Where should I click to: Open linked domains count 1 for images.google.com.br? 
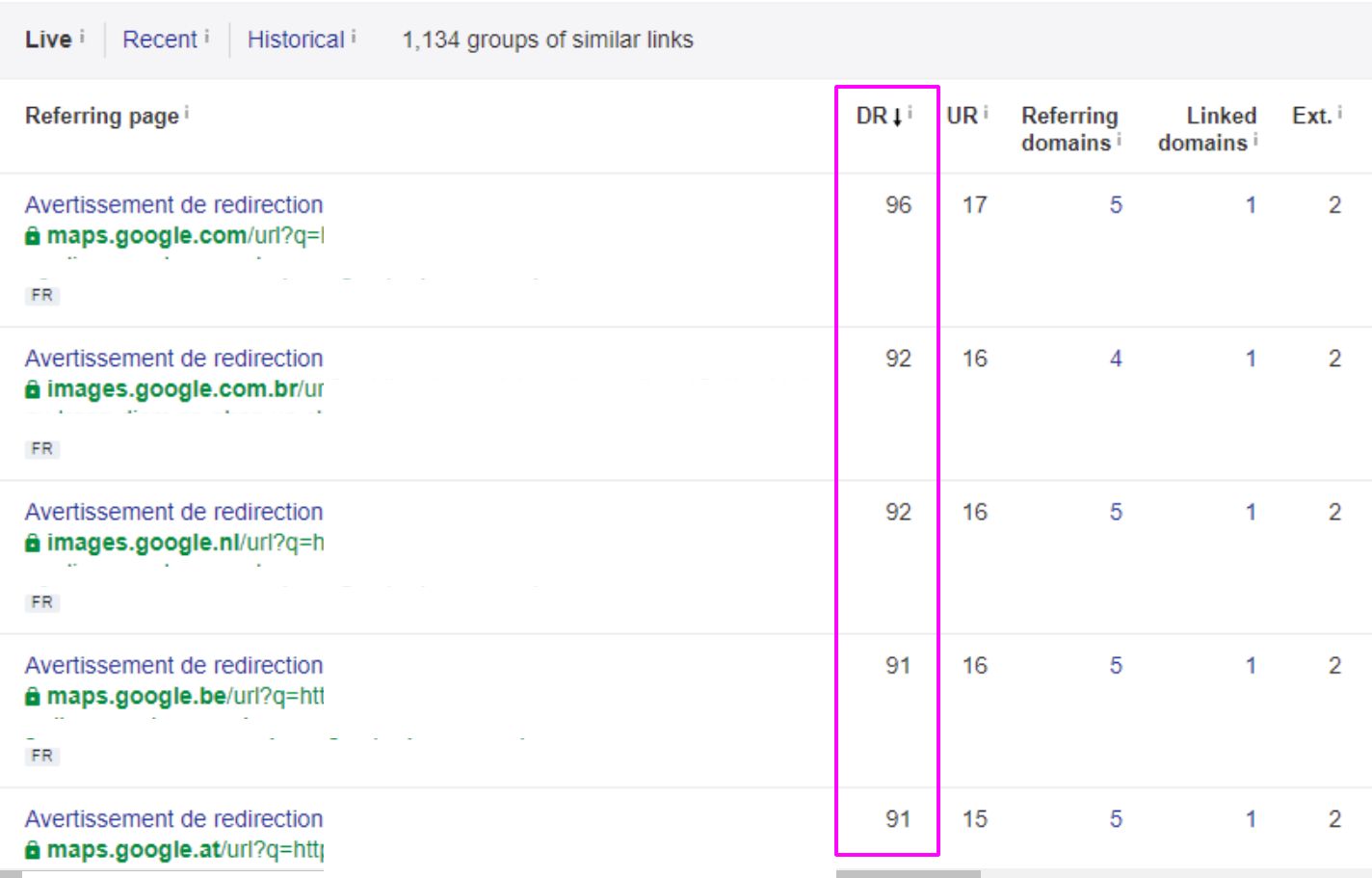coord(1251,358)
